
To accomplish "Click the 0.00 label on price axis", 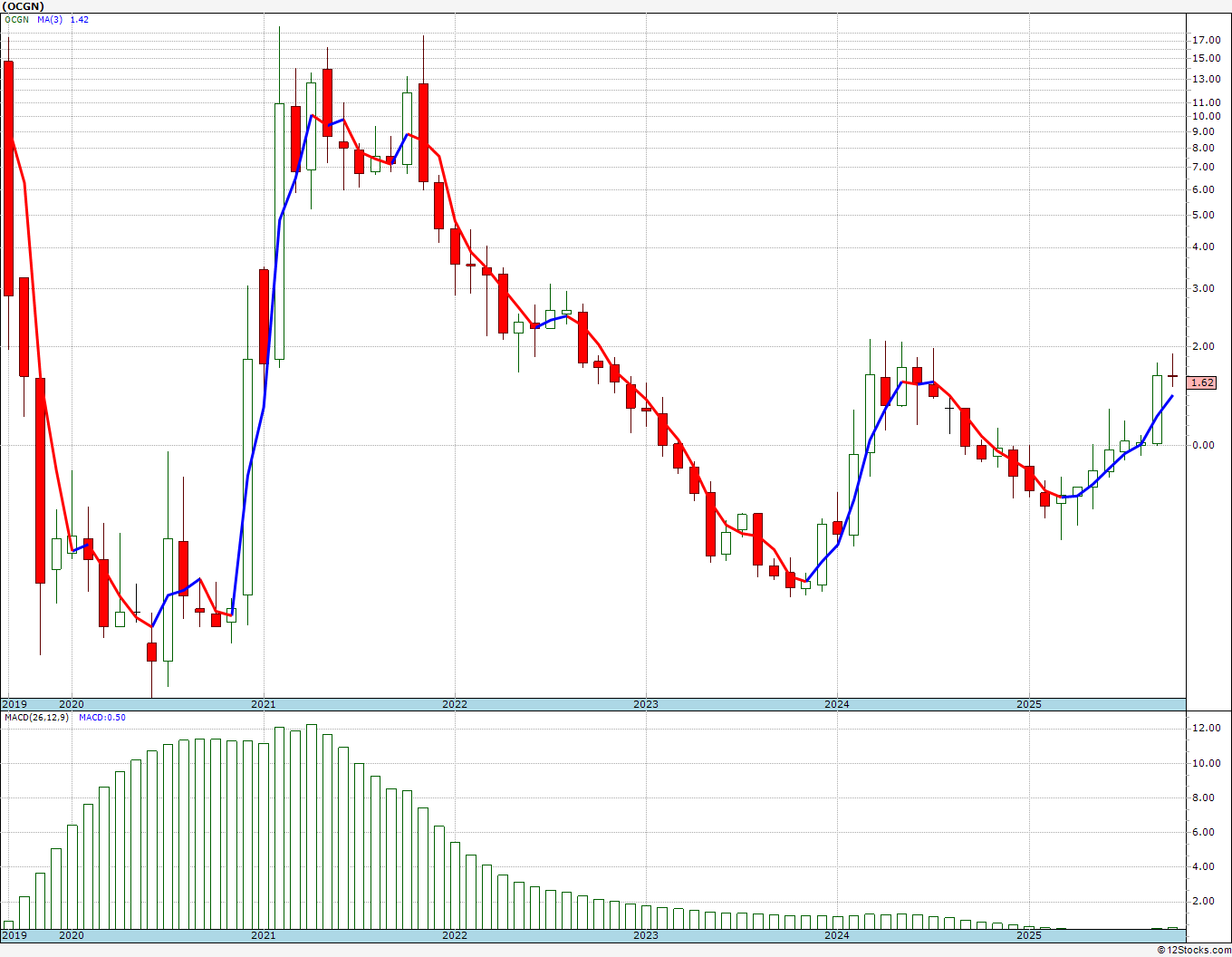I will click(1204, 445).
